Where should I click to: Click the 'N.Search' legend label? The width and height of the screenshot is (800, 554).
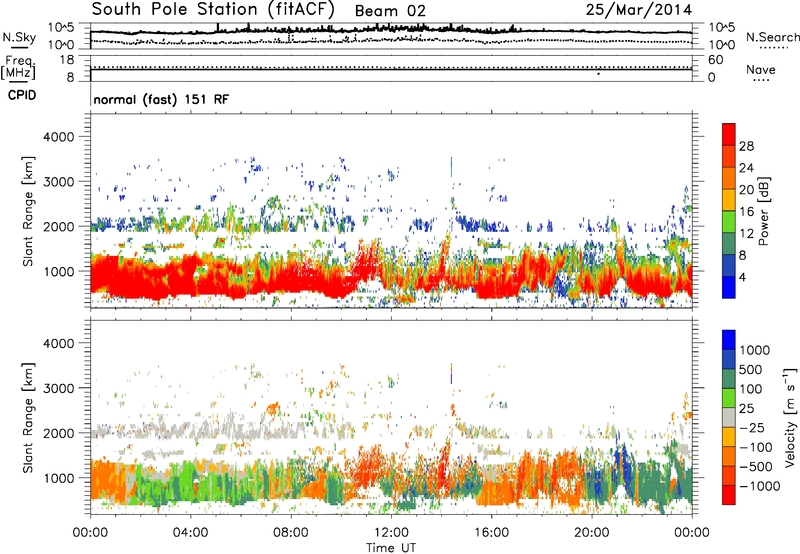(772, 37)
